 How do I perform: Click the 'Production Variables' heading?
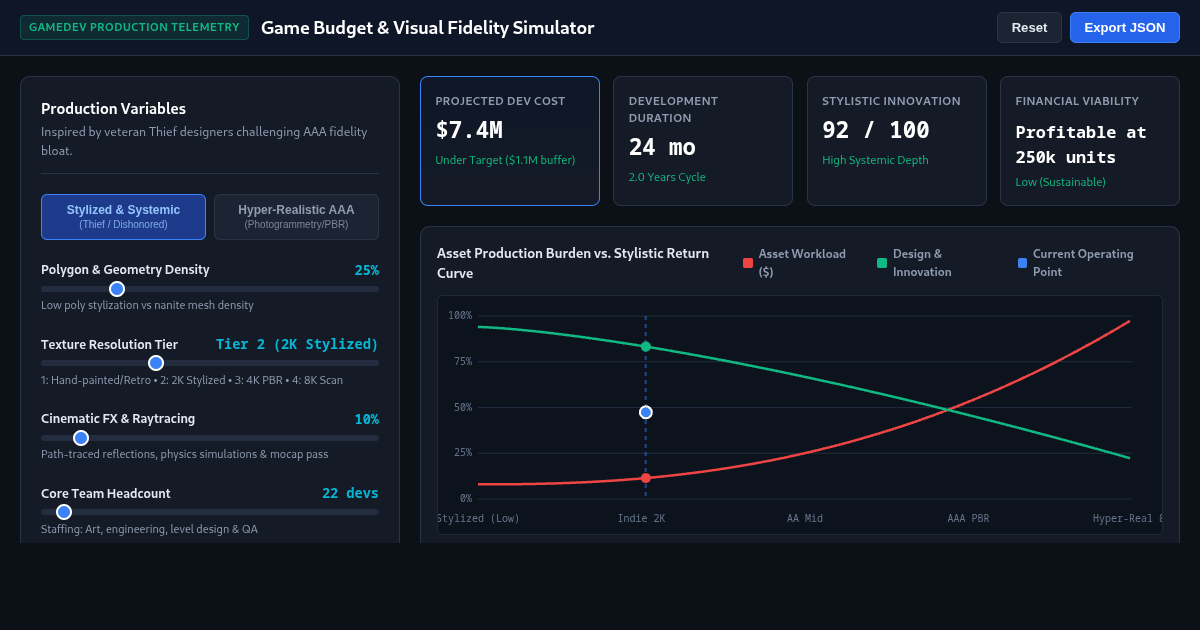click(113, 109)
